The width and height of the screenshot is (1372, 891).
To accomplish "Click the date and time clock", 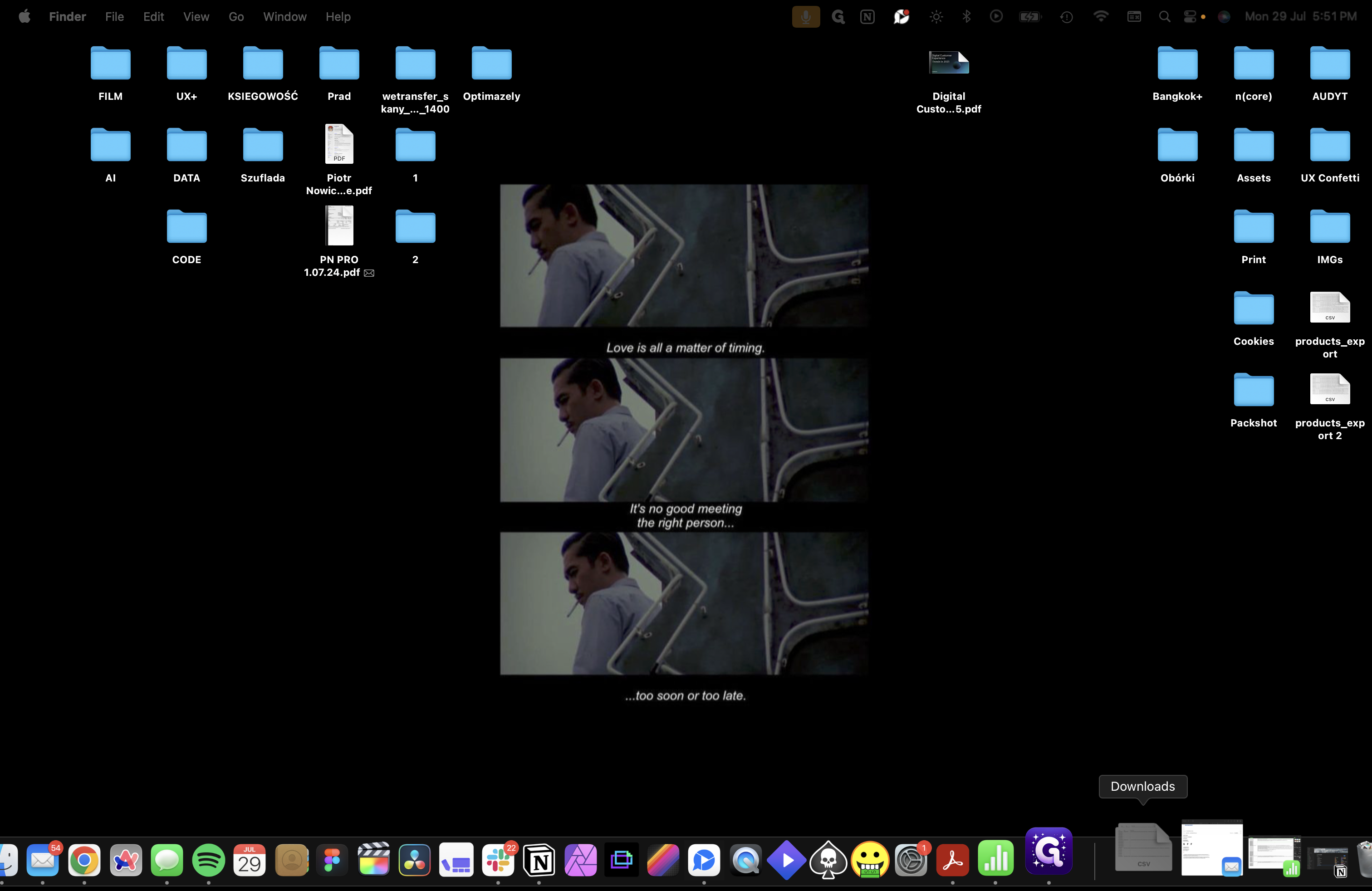I will tap(1300, 17).
